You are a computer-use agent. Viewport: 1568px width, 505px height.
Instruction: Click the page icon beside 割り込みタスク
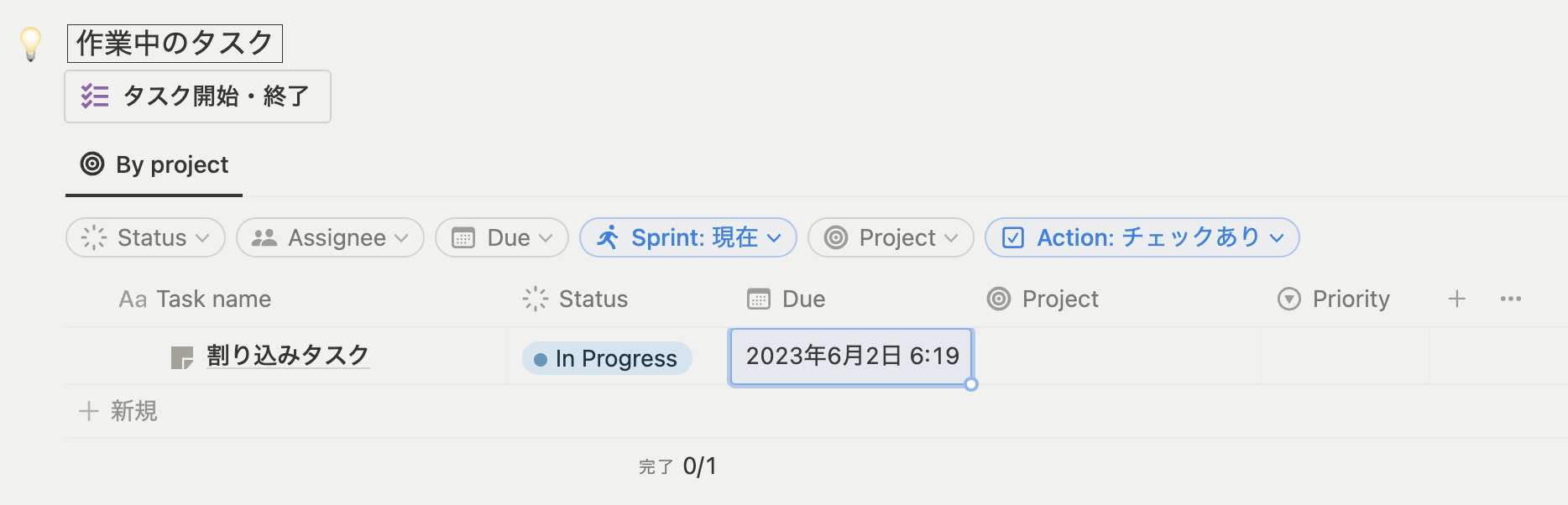coord(181,357)
